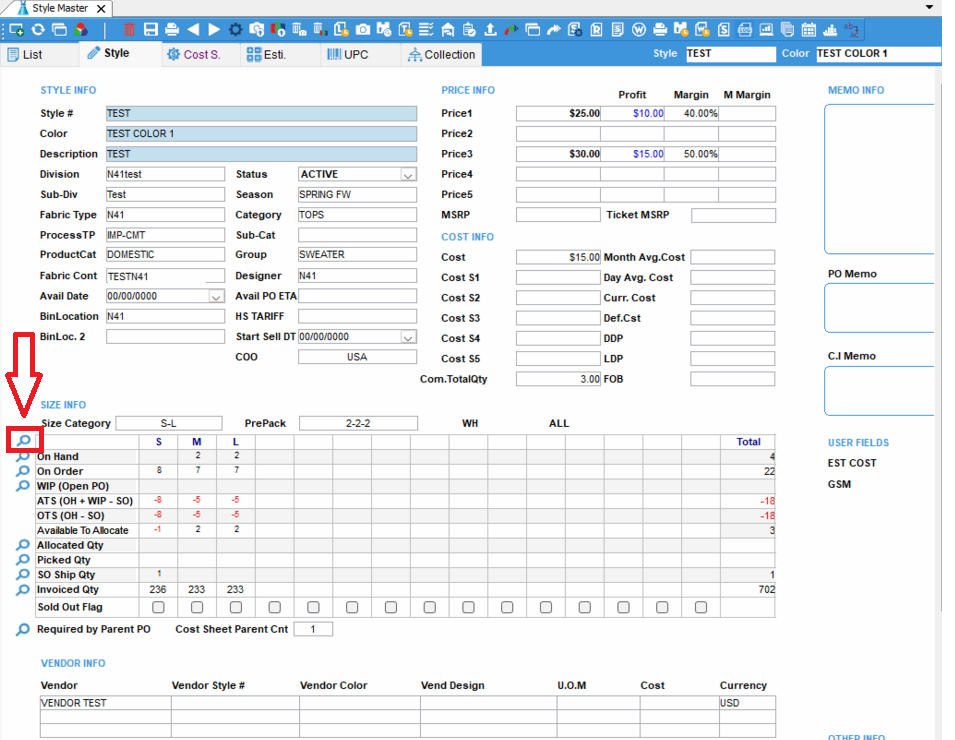The image size is (955, 740).
Task: Check the Sold Out Flag for size S
Action: click(x=158, y=607)
